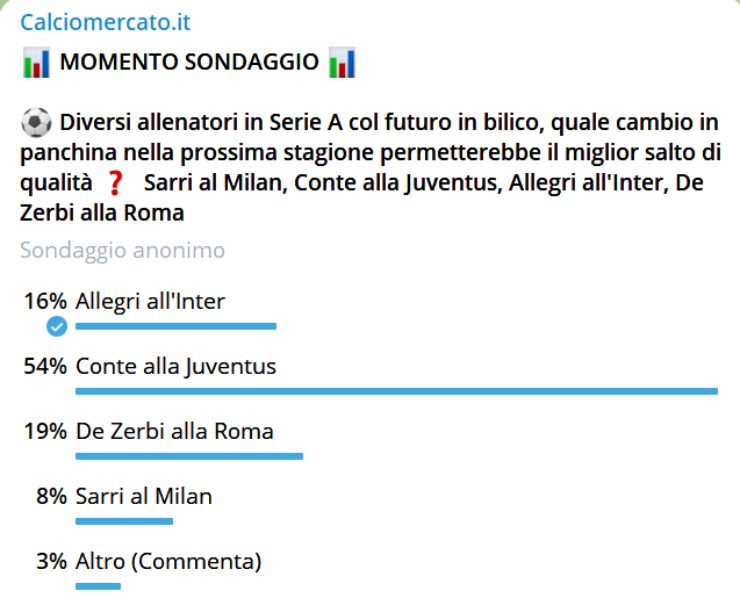740x598 pixels.
Task: Click the bar chart emoji after MOMENTO SONDAGGIO
Action: [x=342, y=63]
